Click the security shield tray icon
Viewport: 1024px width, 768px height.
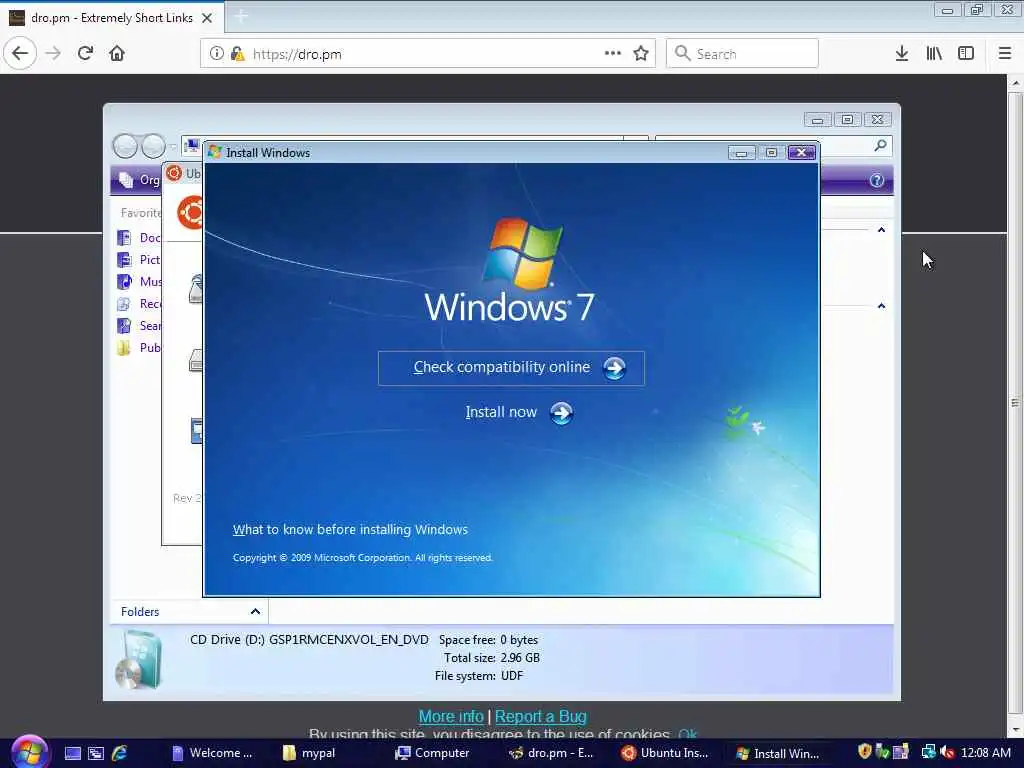[x=865, y=752]
